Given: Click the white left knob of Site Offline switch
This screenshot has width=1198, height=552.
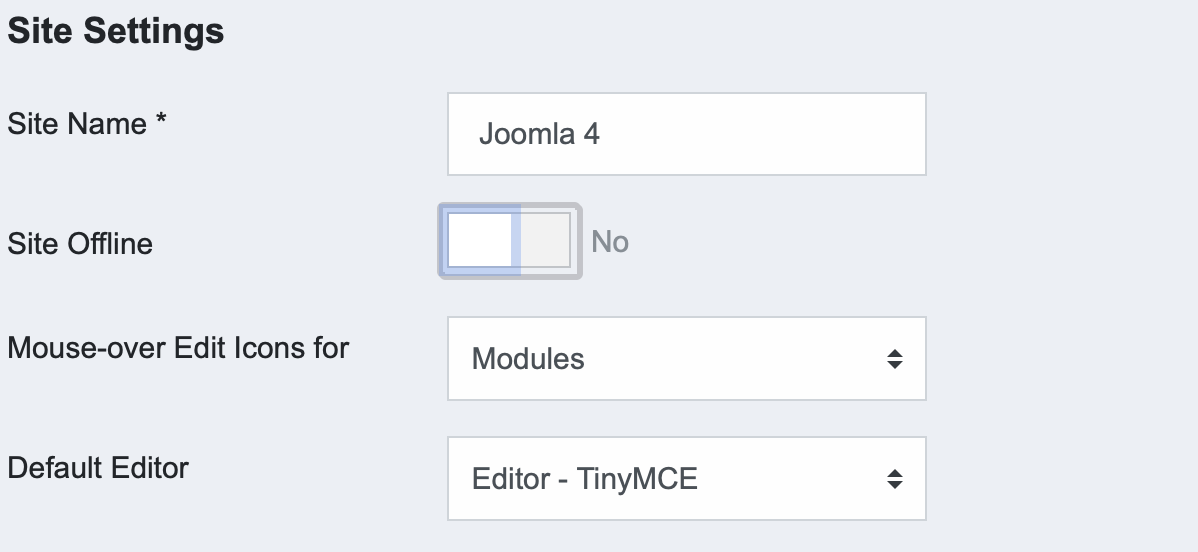Looking at the screenshot, I should pos(479,240).
